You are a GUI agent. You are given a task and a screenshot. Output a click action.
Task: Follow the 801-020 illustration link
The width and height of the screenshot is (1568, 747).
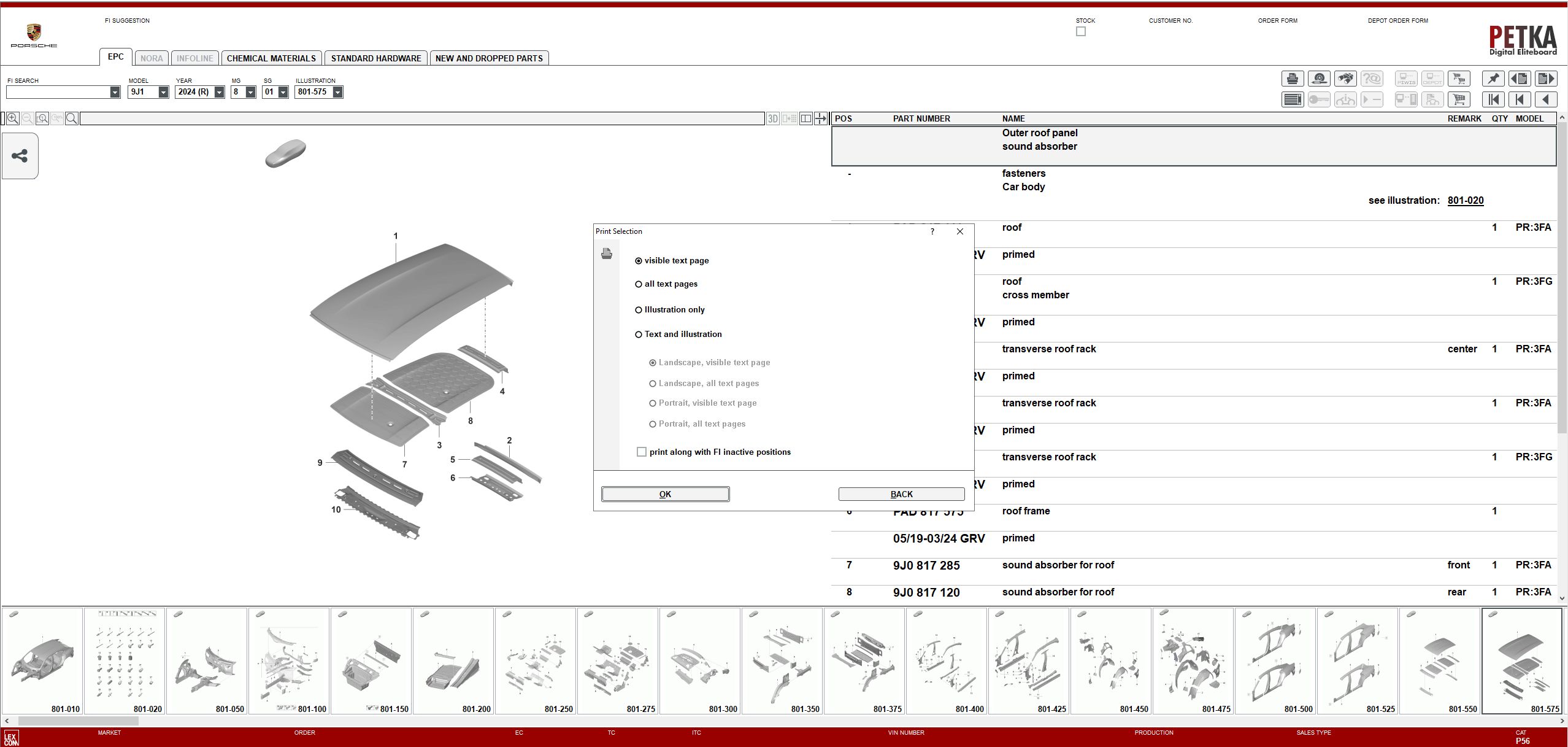(1465, 200)
